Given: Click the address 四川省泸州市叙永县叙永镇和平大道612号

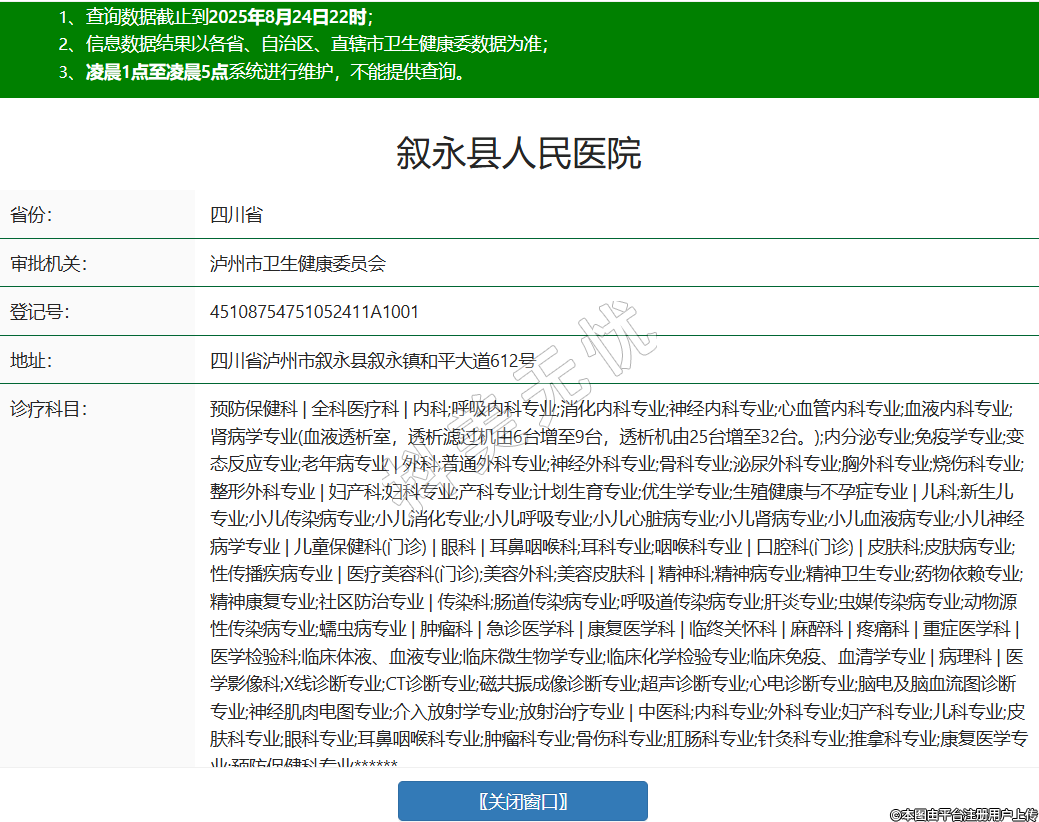Looking at the screenshot, I should point(372,360).
